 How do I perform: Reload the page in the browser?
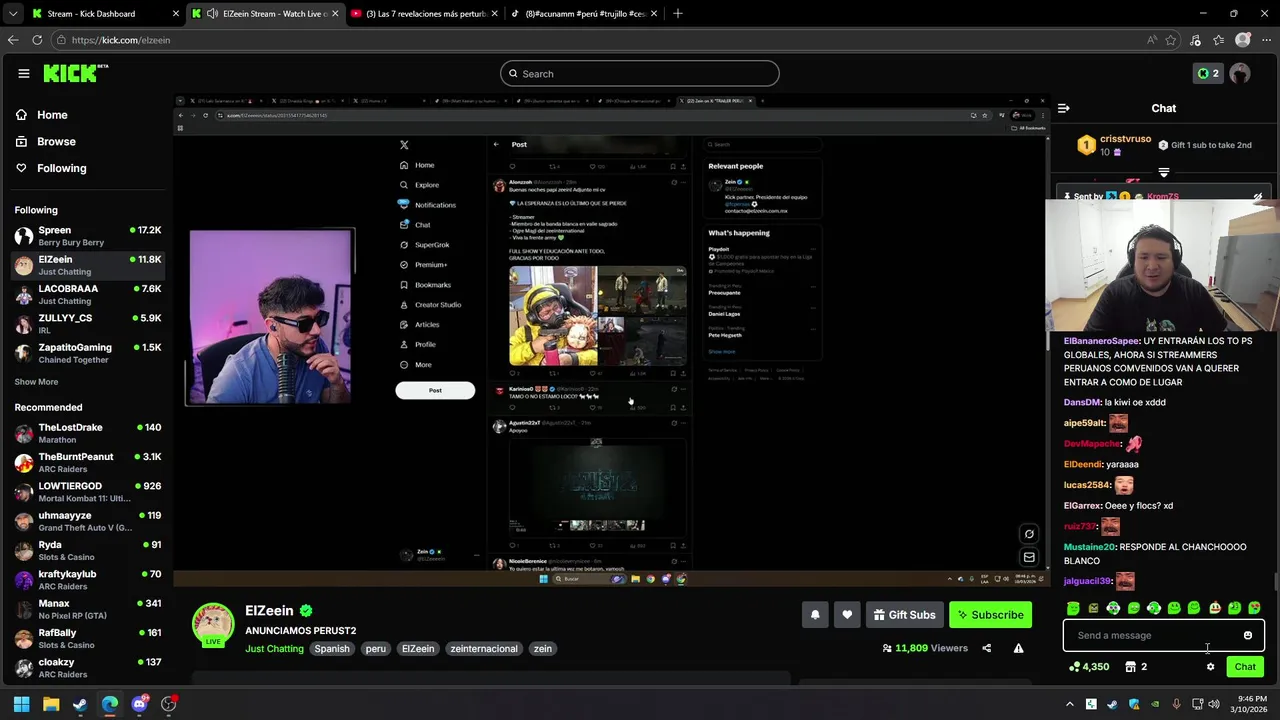[x=37, y=40]
